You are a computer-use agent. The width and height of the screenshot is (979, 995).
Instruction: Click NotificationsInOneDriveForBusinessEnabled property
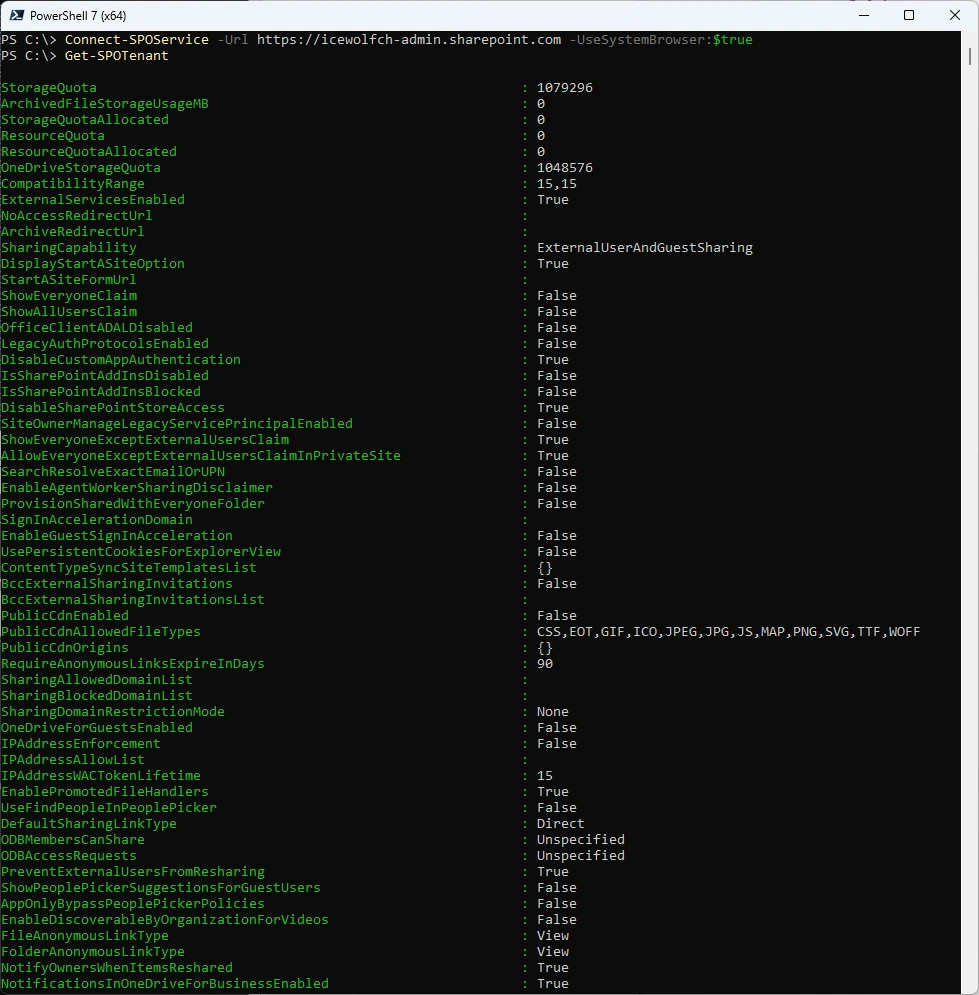(165, 984)
